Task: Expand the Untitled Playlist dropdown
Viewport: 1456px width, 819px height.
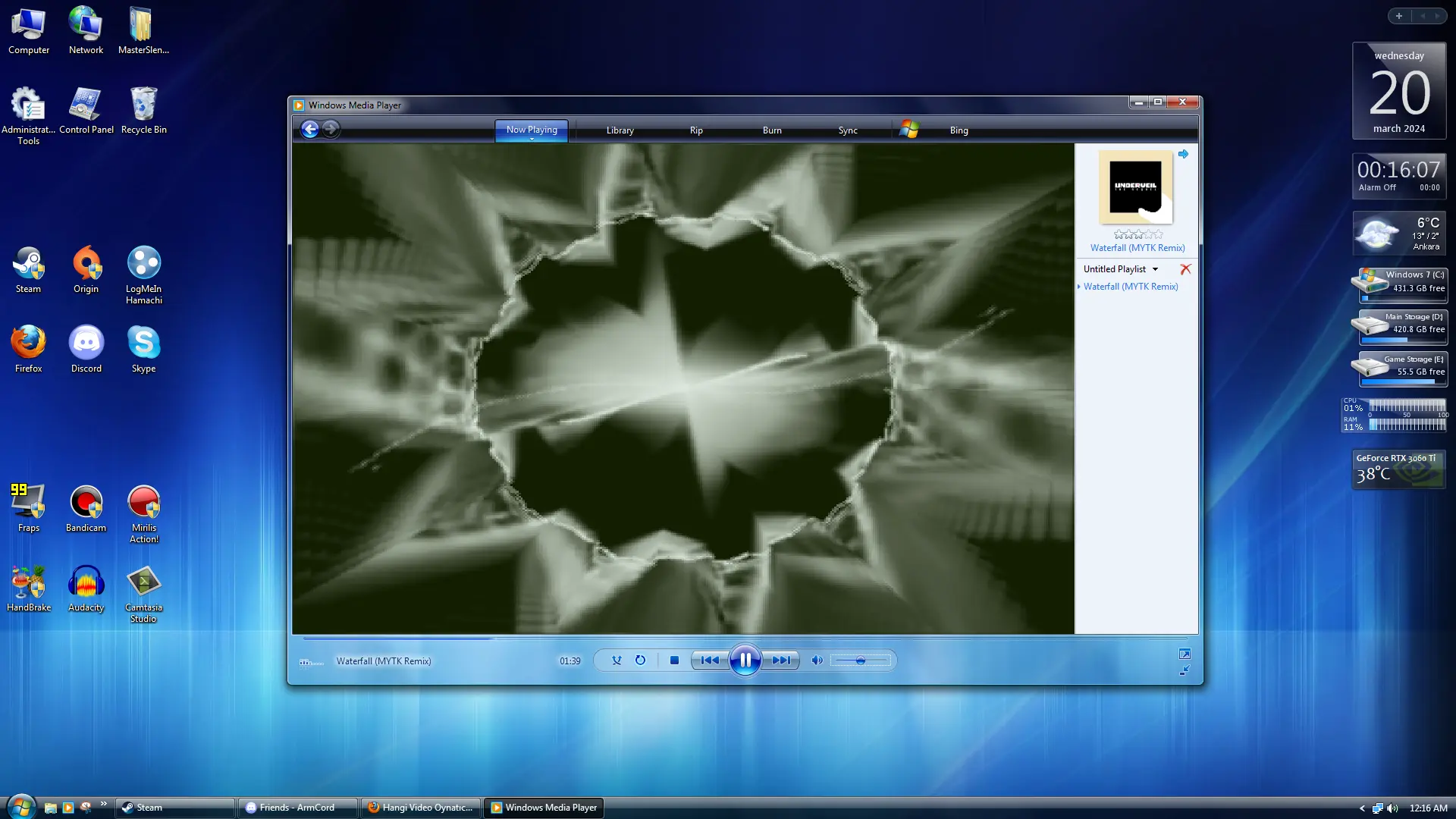Action: [1156, 269]
